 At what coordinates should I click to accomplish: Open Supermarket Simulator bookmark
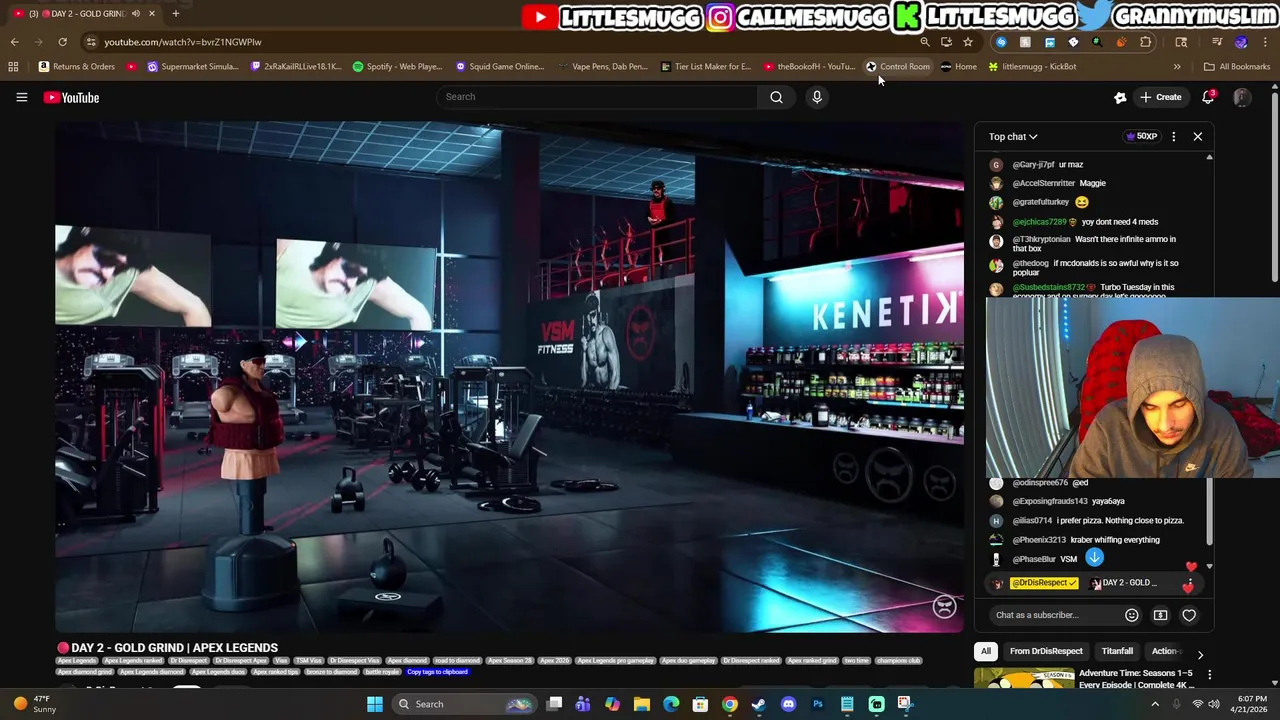(193, 67)
